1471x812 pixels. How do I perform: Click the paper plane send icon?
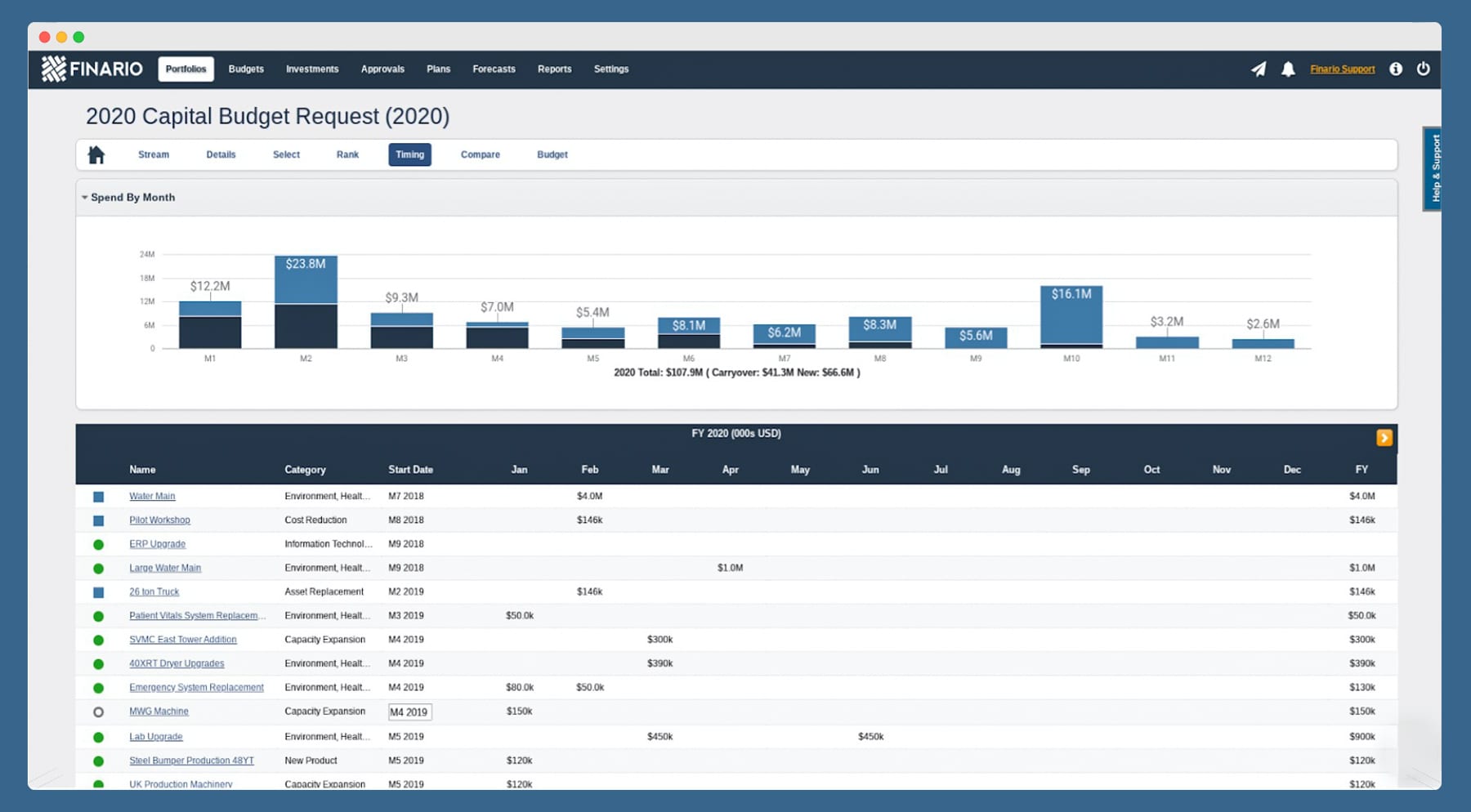click(x=1259, y=69)
